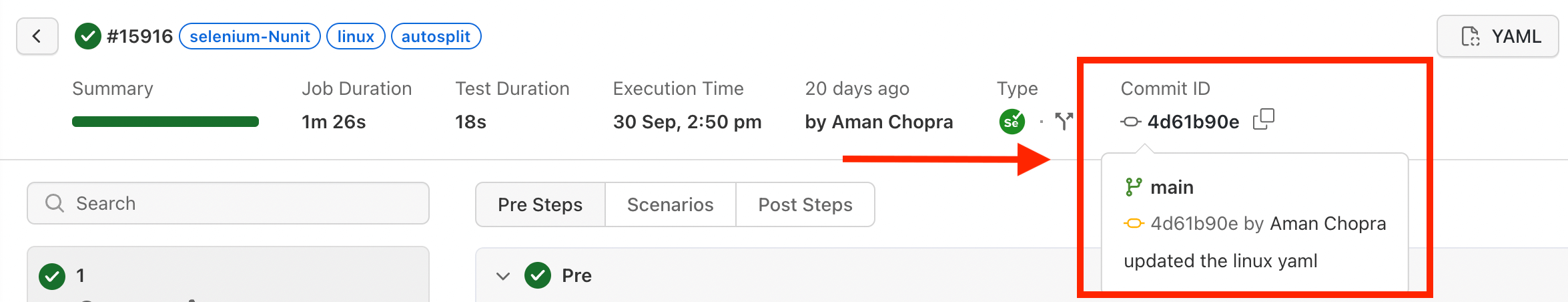The width and height of the screenshot is (1568, 302).
Task: Open the Post Steps tab
Action: (805, 204)
